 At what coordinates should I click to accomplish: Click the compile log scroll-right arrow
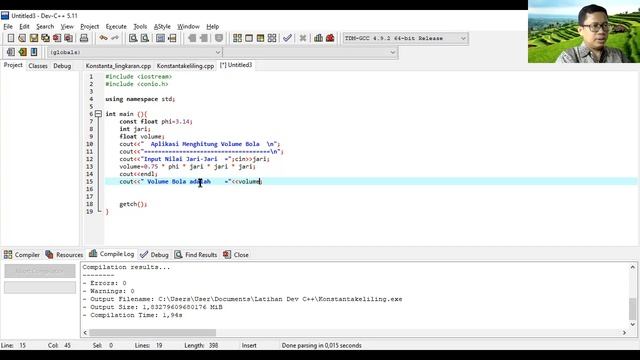[624, 333]
